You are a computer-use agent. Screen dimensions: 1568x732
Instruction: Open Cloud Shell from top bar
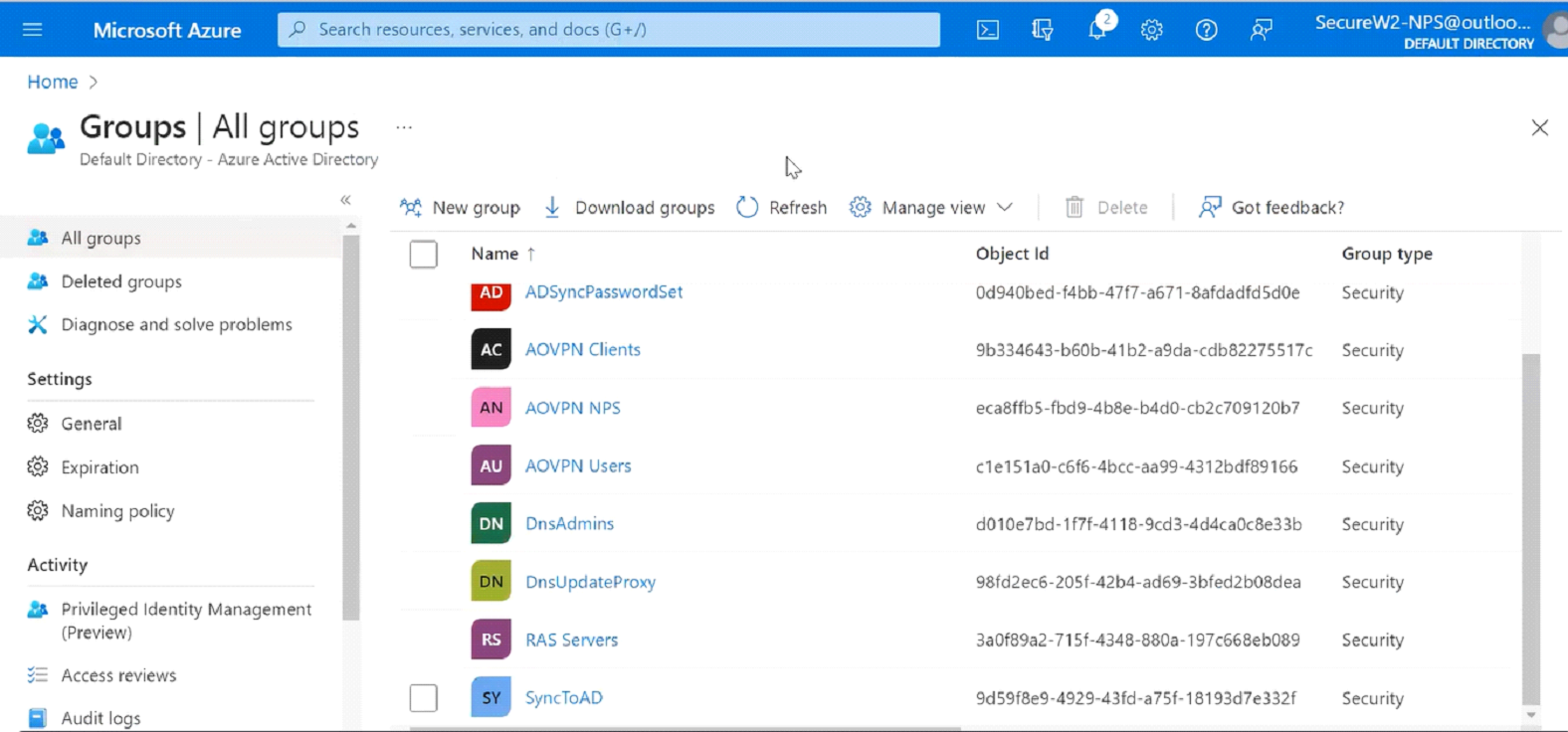point(987,30)
